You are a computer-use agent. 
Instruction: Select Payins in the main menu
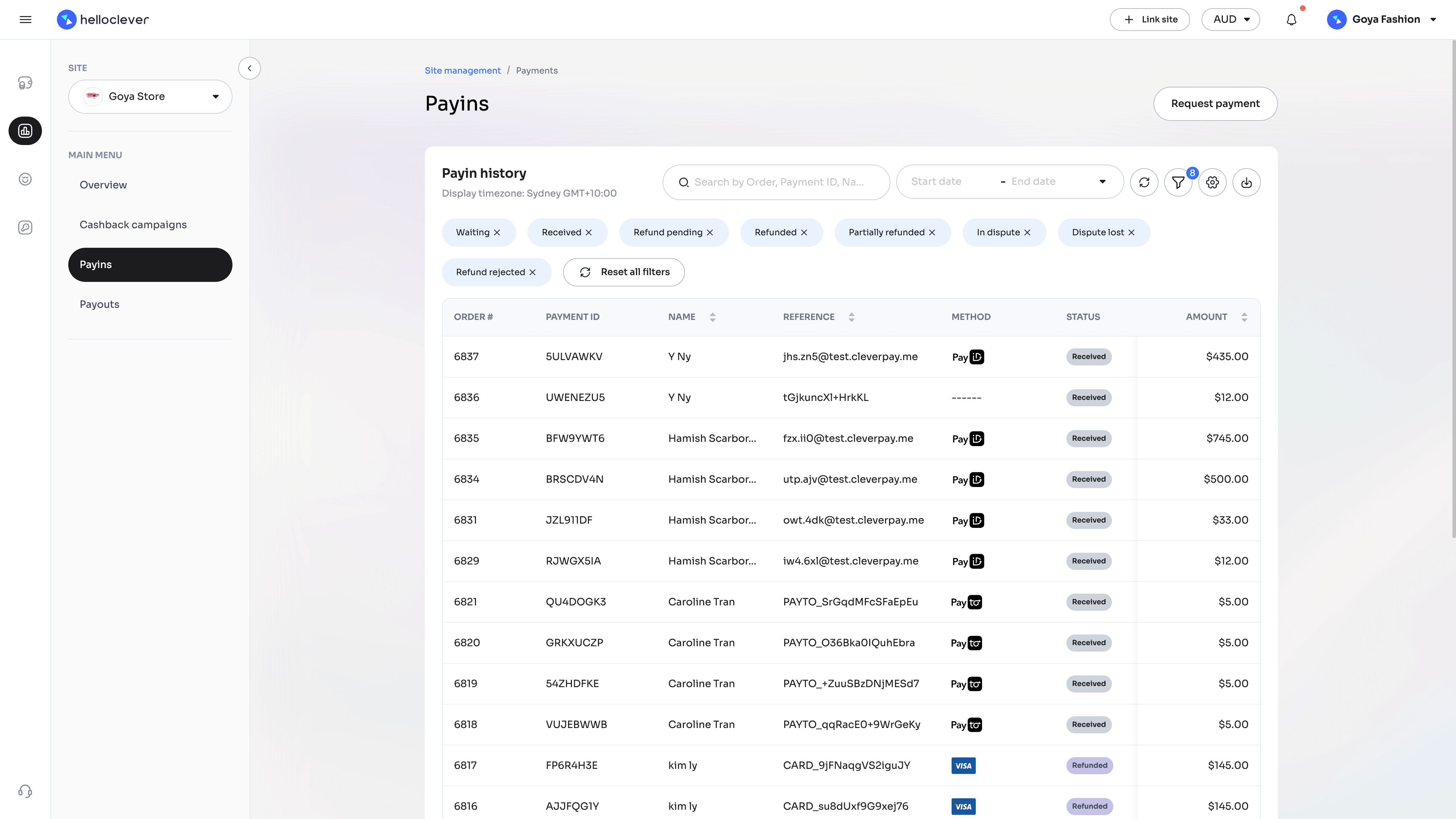150,265
